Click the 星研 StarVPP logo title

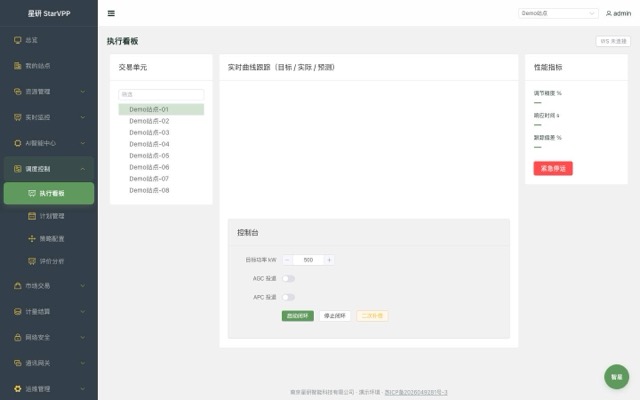(49, 13)
